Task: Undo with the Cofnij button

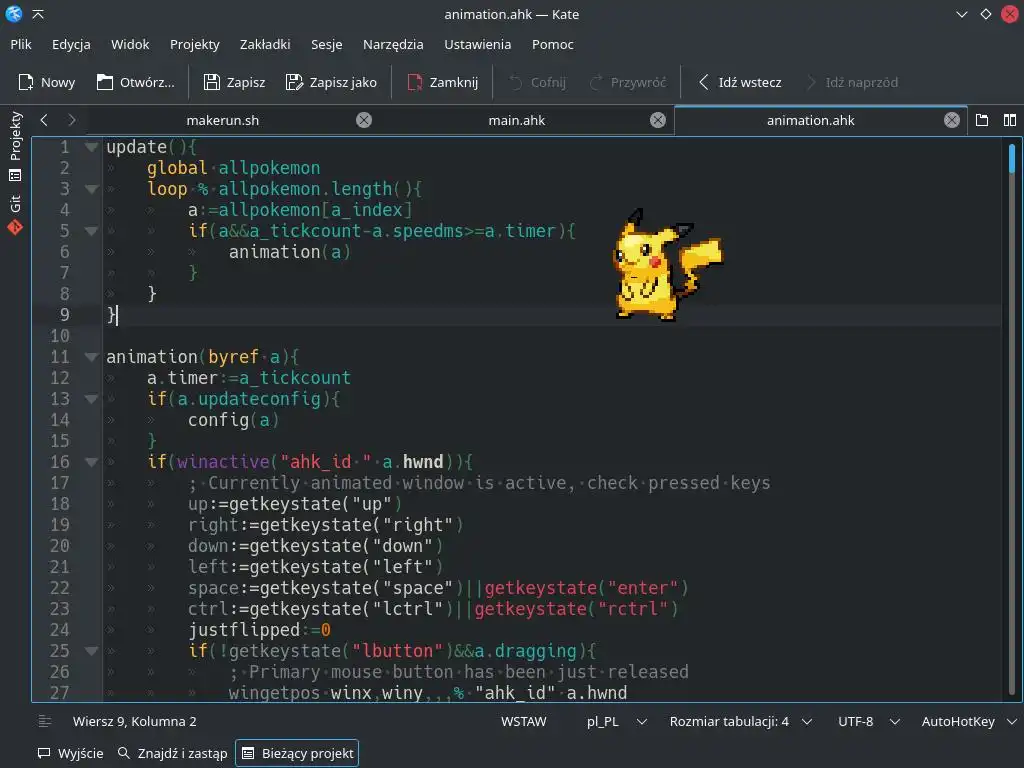Action: [537, 82]
